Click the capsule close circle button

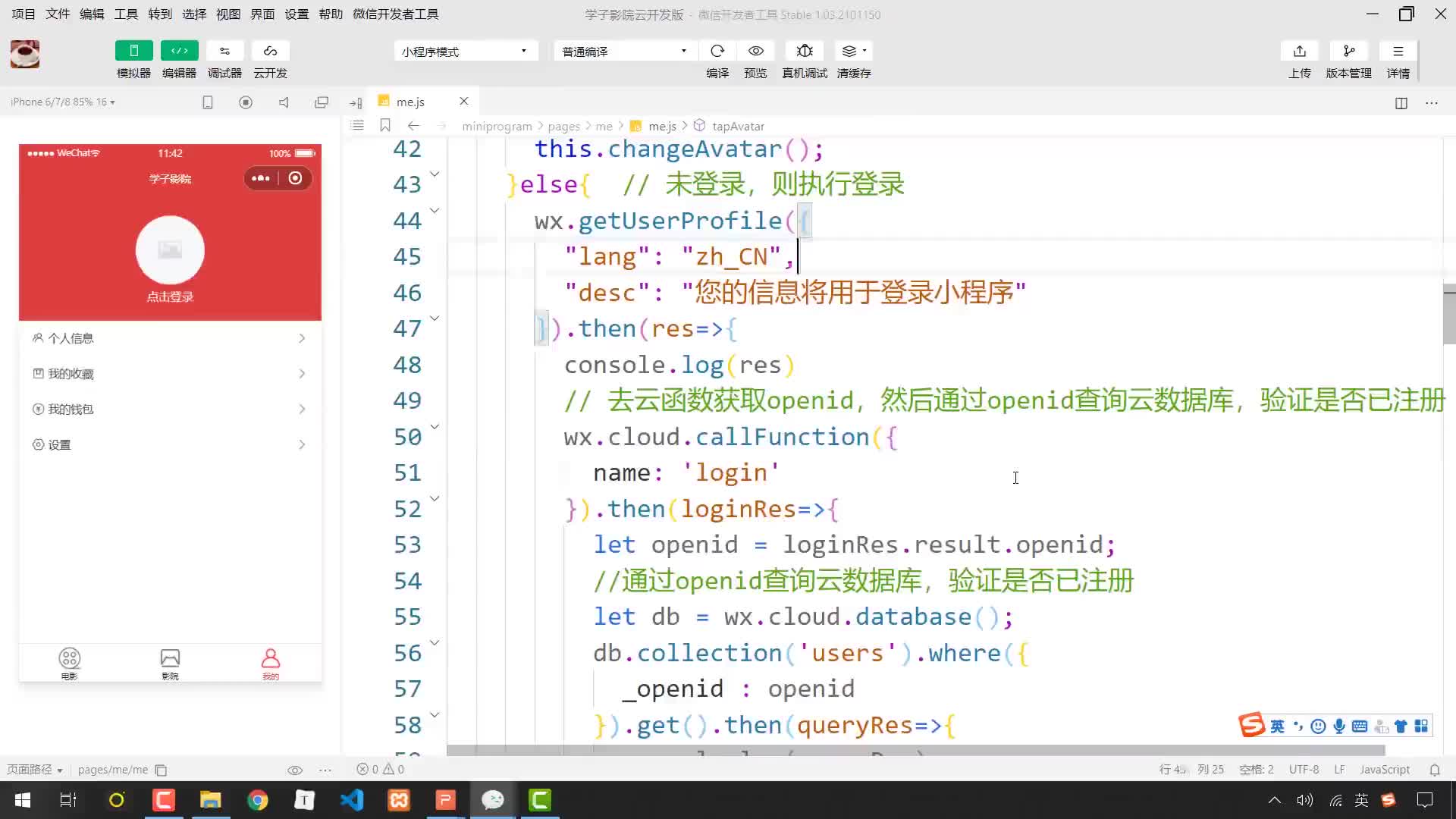296,178
